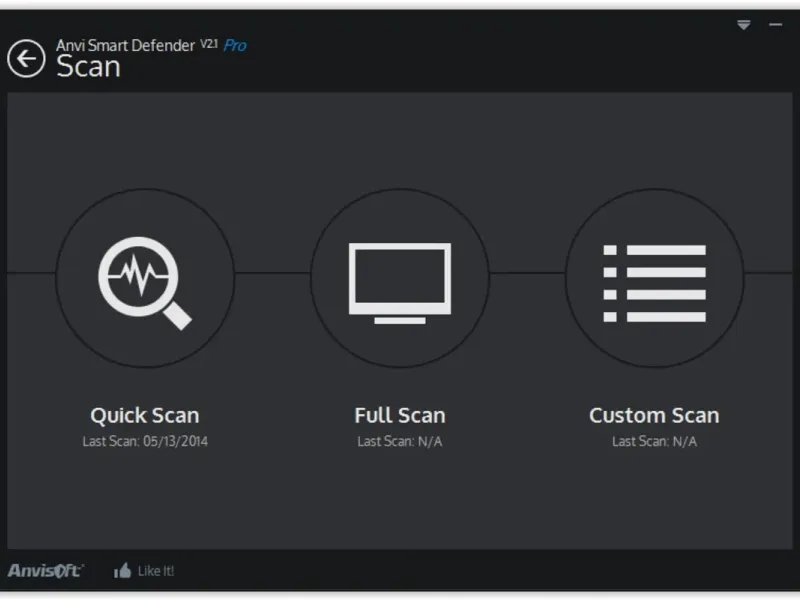Click the thumbs-up Like It icon
The width and height of the screenshot is (800, 600).
[122, 570]
